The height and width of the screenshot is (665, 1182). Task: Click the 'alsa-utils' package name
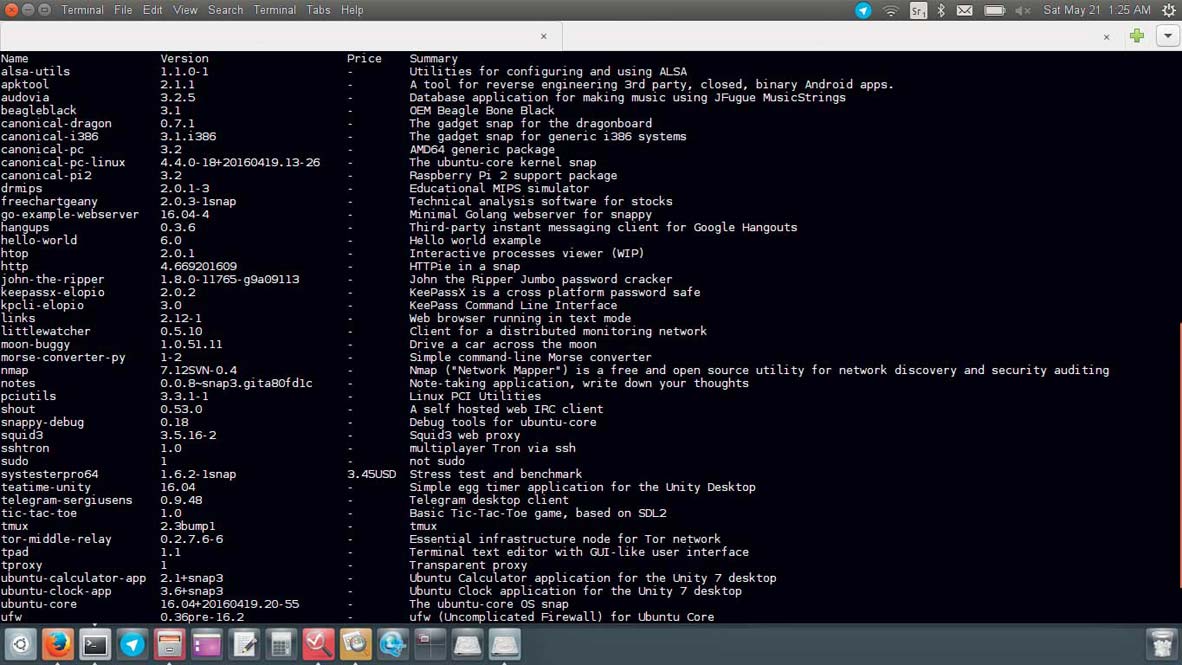click(35, 72)
